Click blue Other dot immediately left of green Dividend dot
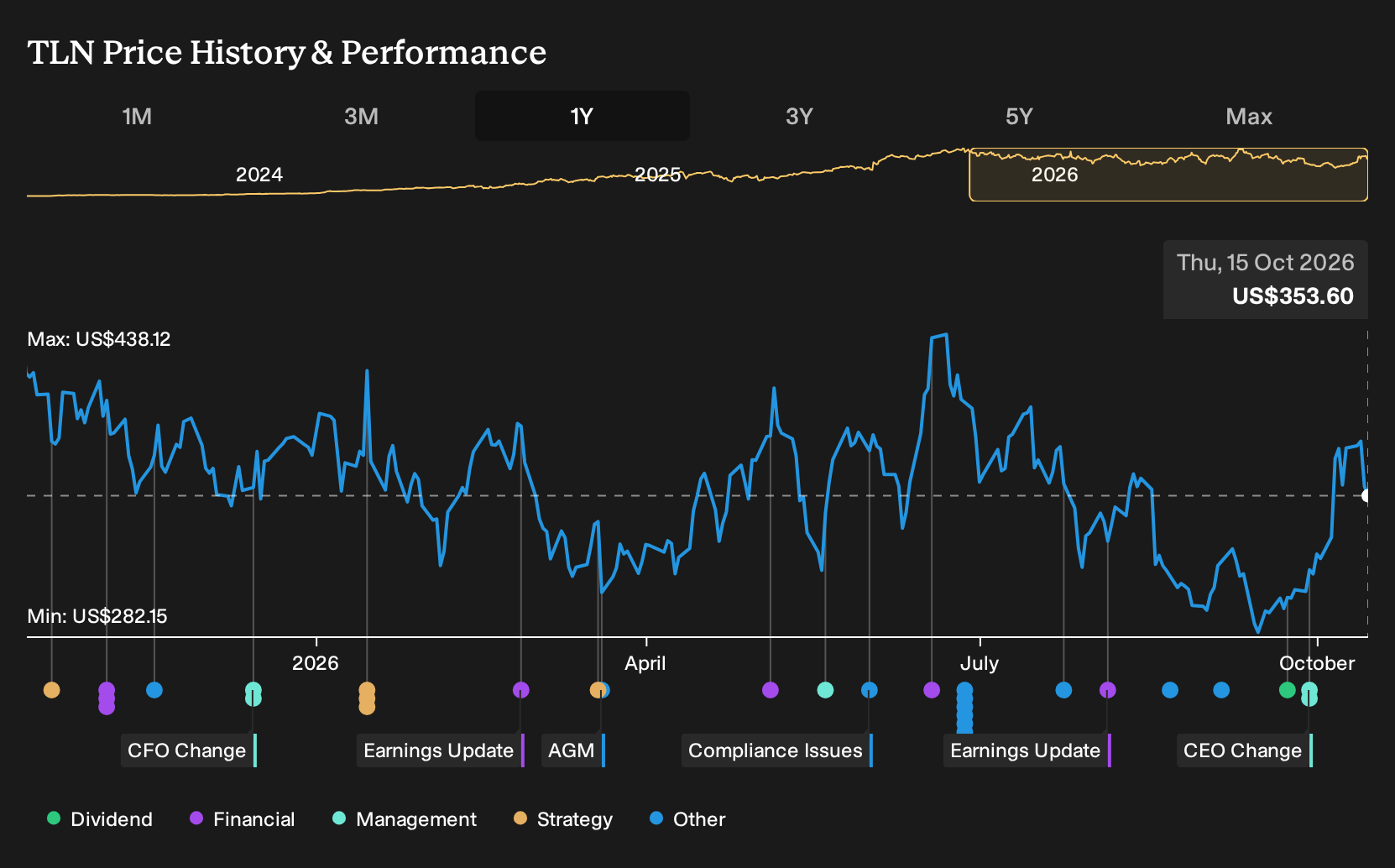This screenshot has height=868, width=1395. (x=1222, y=690)
